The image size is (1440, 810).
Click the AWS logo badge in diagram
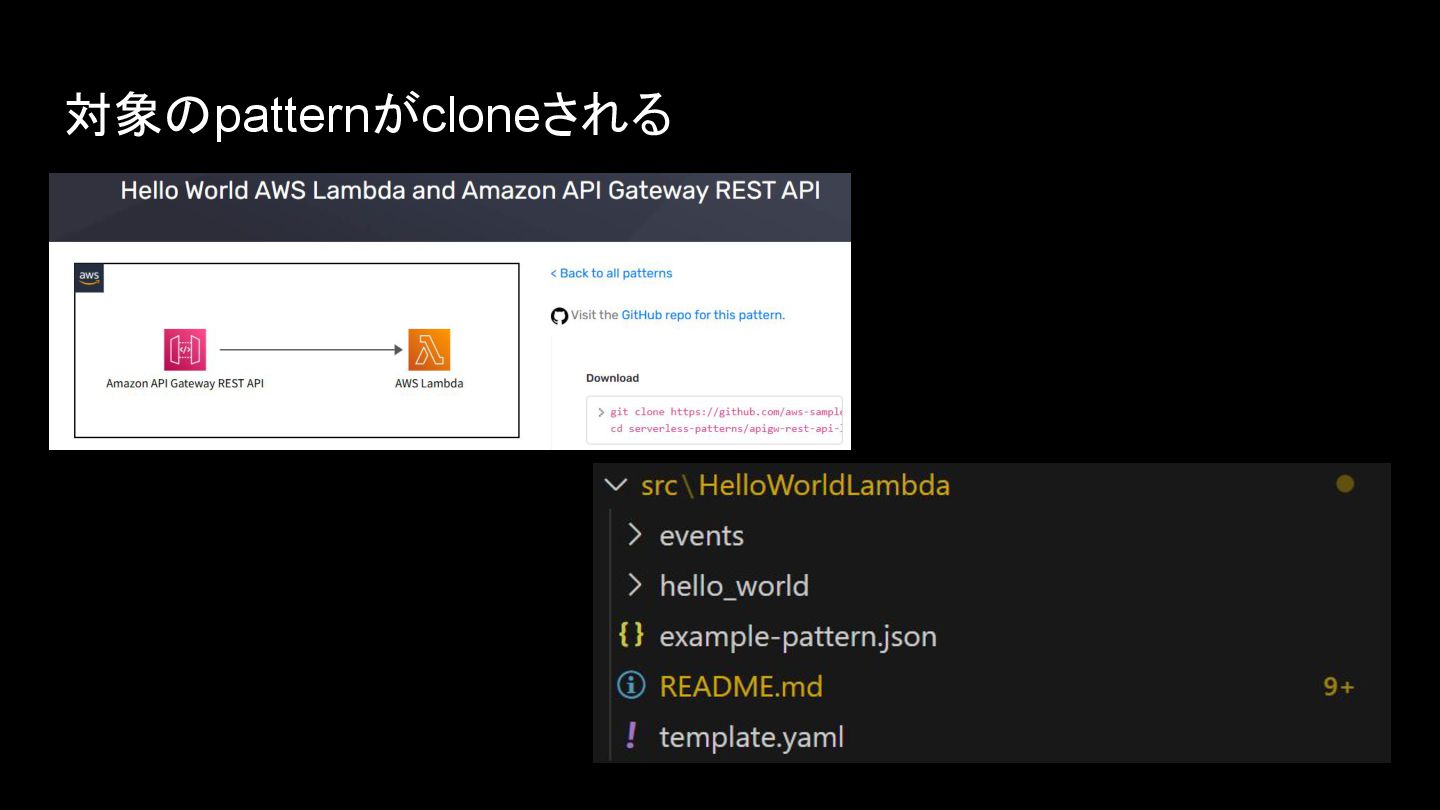click(90, 278)
